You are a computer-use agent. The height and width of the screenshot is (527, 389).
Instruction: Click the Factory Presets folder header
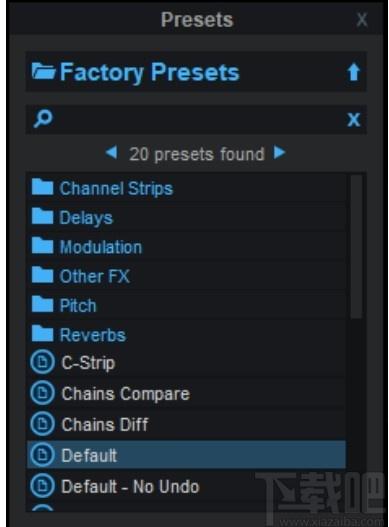196,72
